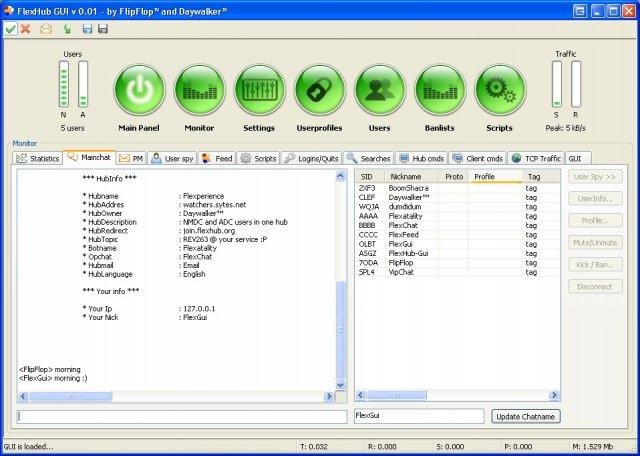Switch to the Hub cmds tab
The width and height of the screenshot is (640, 456).
(422, 158)
